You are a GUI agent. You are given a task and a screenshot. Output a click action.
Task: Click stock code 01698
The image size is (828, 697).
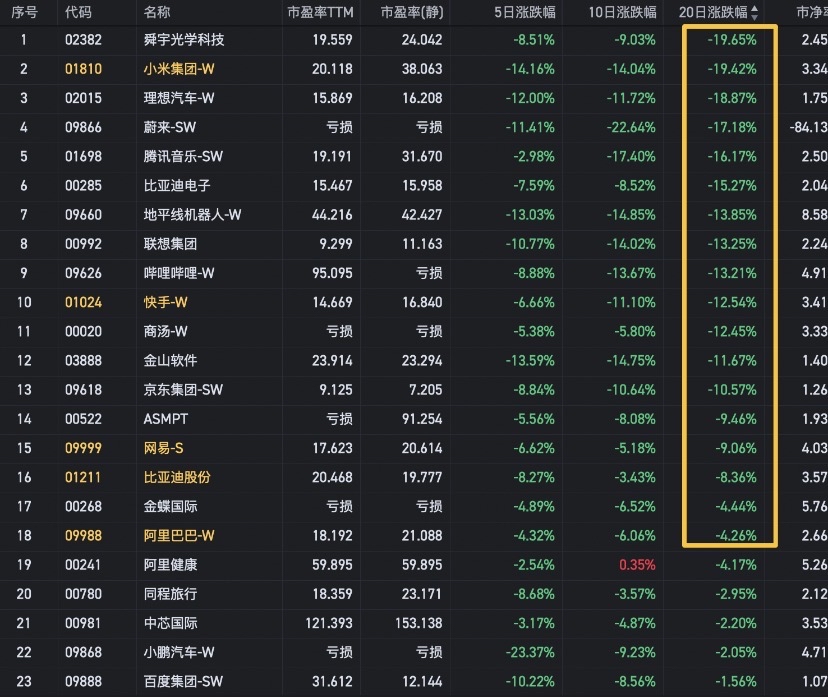83,156
